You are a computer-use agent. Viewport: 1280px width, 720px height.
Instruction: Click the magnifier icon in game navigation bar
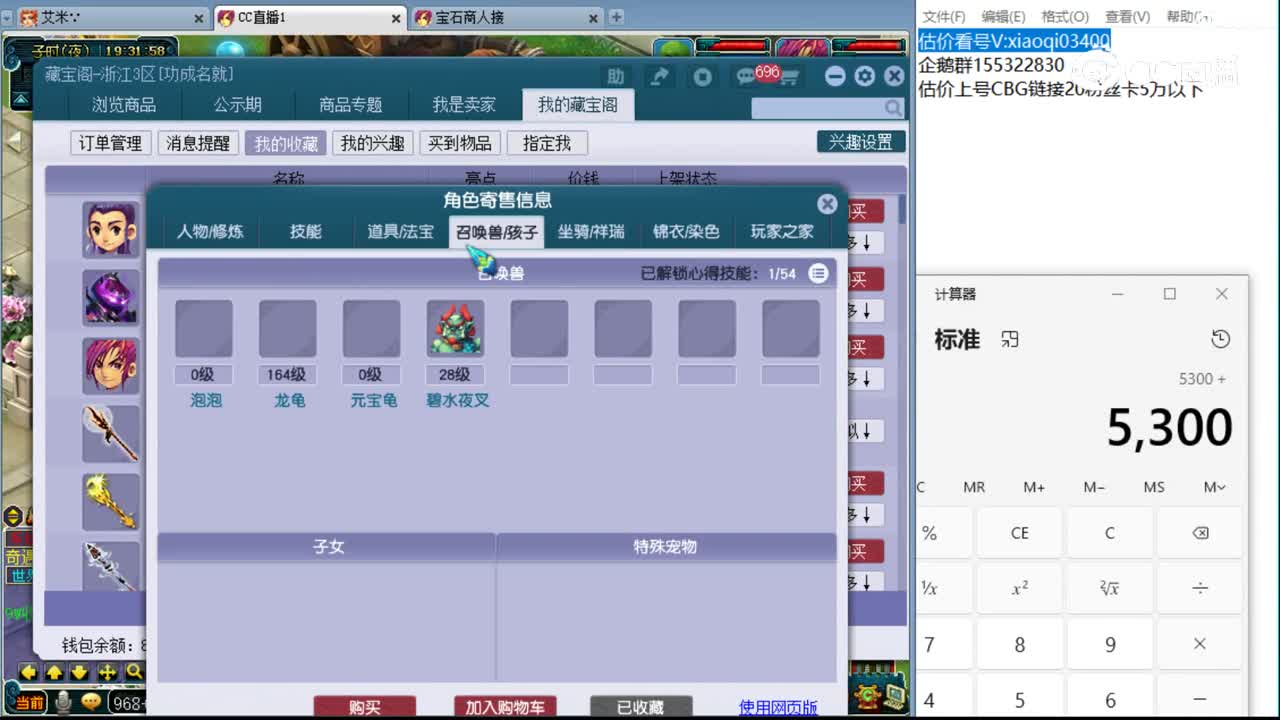coord(136,673)
